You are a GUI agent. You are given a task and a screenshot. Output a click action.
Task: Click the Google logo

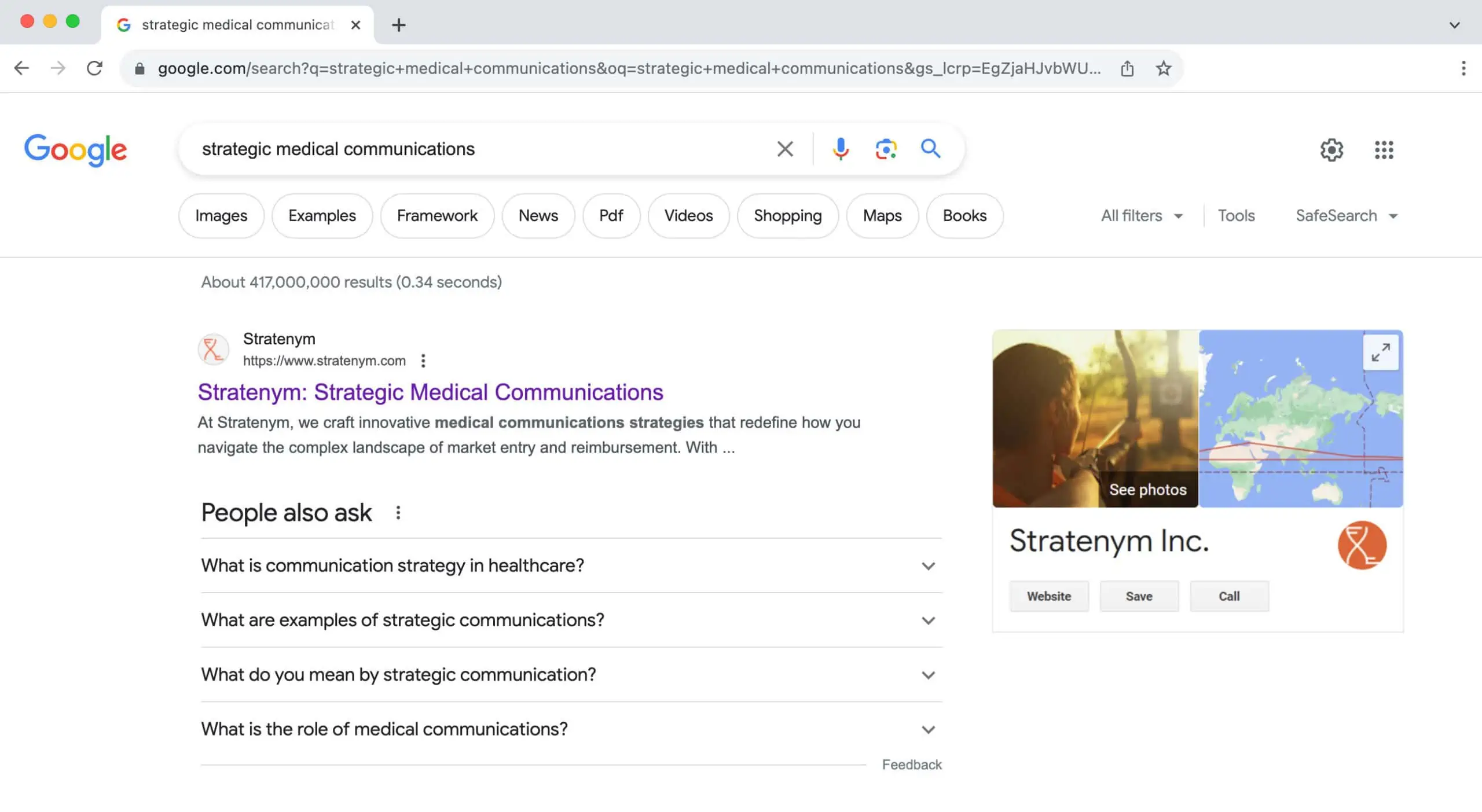[75, 149]
